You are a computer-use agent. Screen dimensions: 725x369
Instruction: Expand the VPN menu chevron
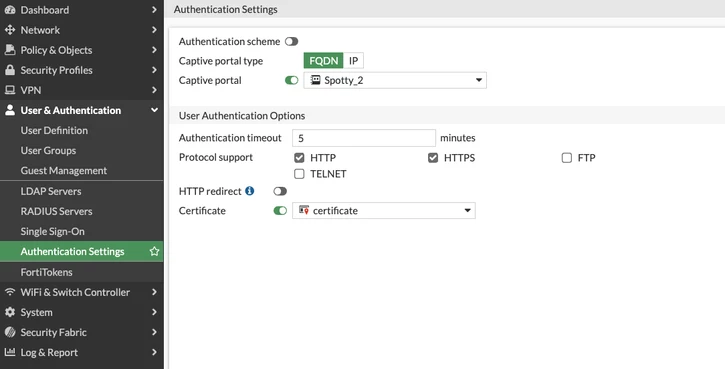pos(154,90)
